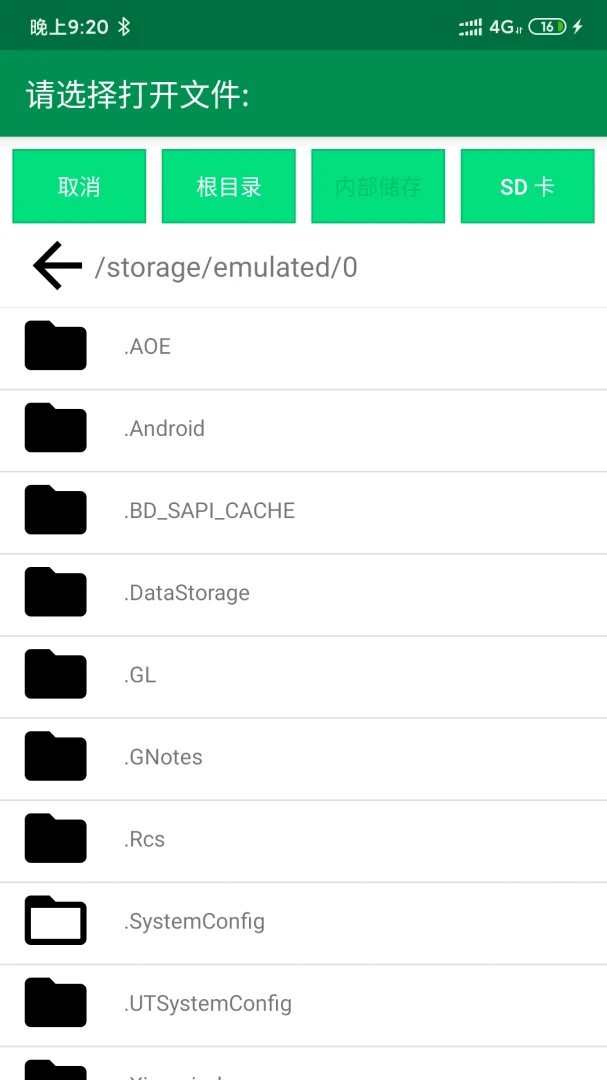Viewport: 607px width, 1080px height.
Task: Tap the .DataStorage folder name
Action: pyautogui.click(x=187, y=593)
